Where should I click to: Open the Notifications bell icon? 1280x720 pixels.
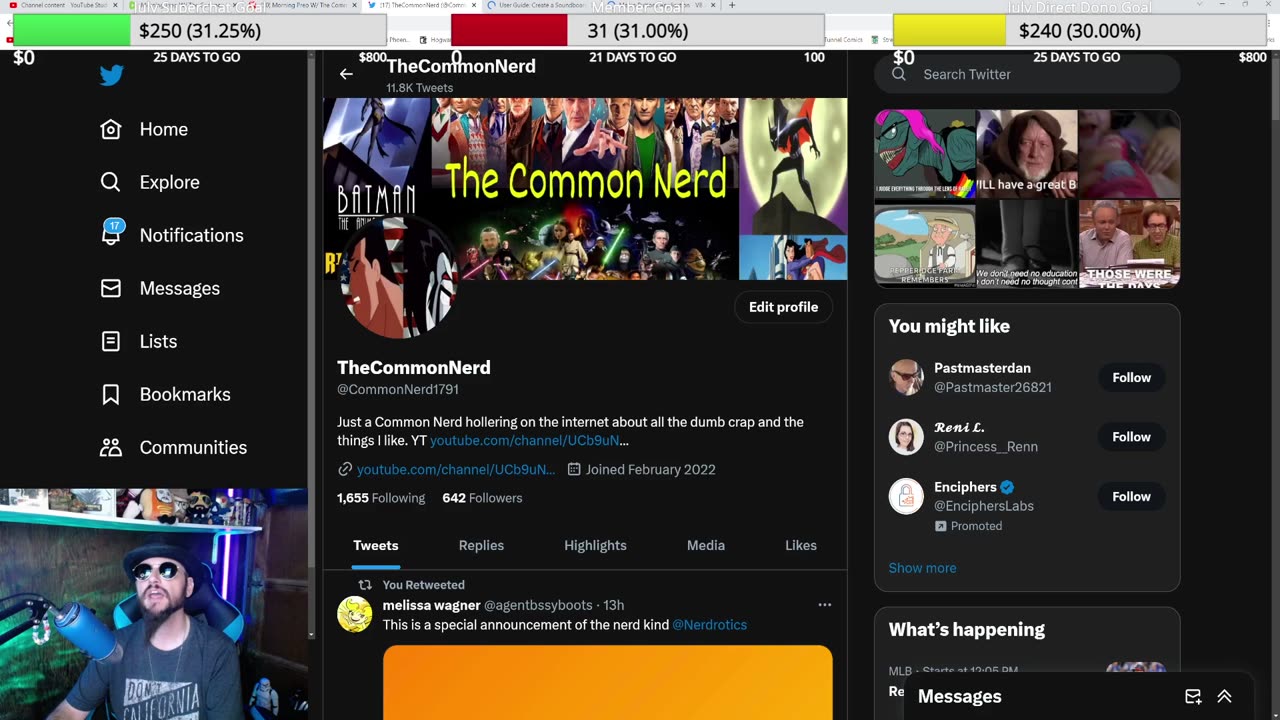coord(111,234)
